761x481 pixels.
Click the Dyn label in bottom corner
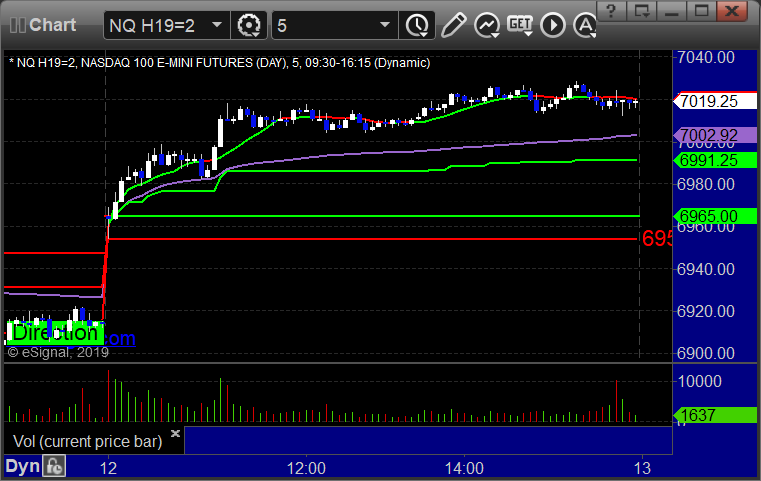22,466
